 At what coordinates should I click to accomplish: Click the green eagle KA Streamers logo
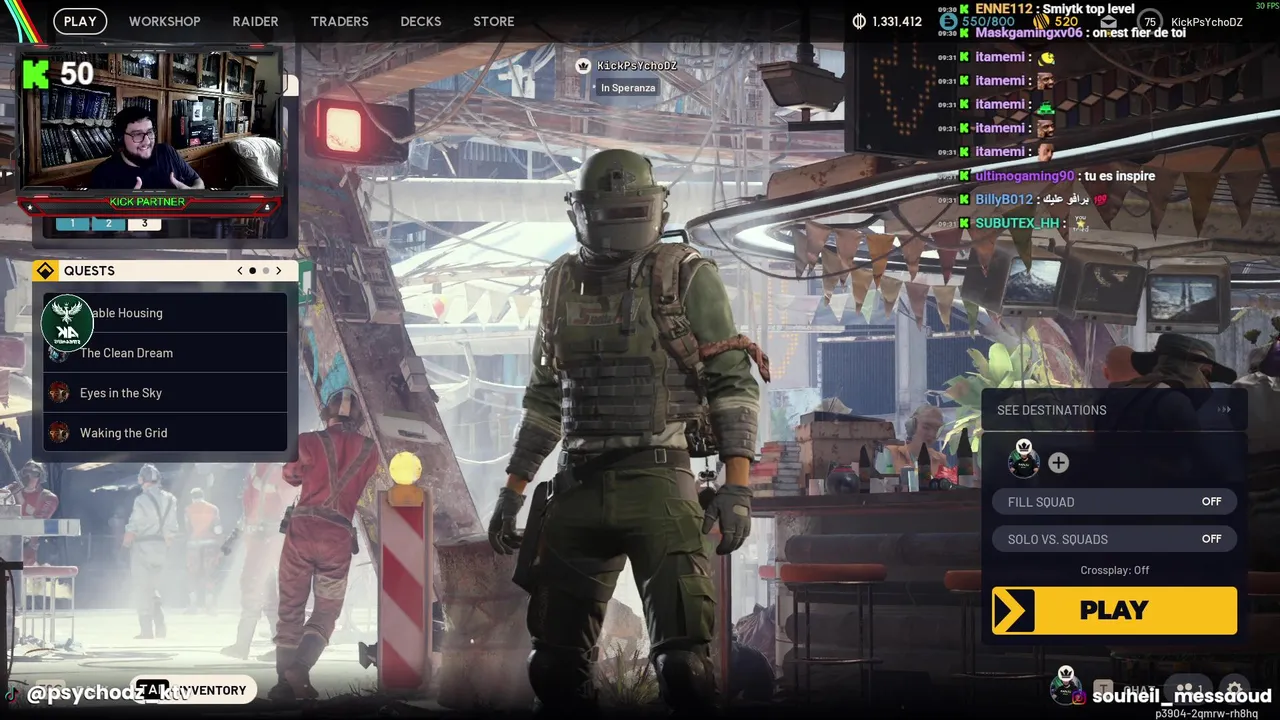[67, 322]
